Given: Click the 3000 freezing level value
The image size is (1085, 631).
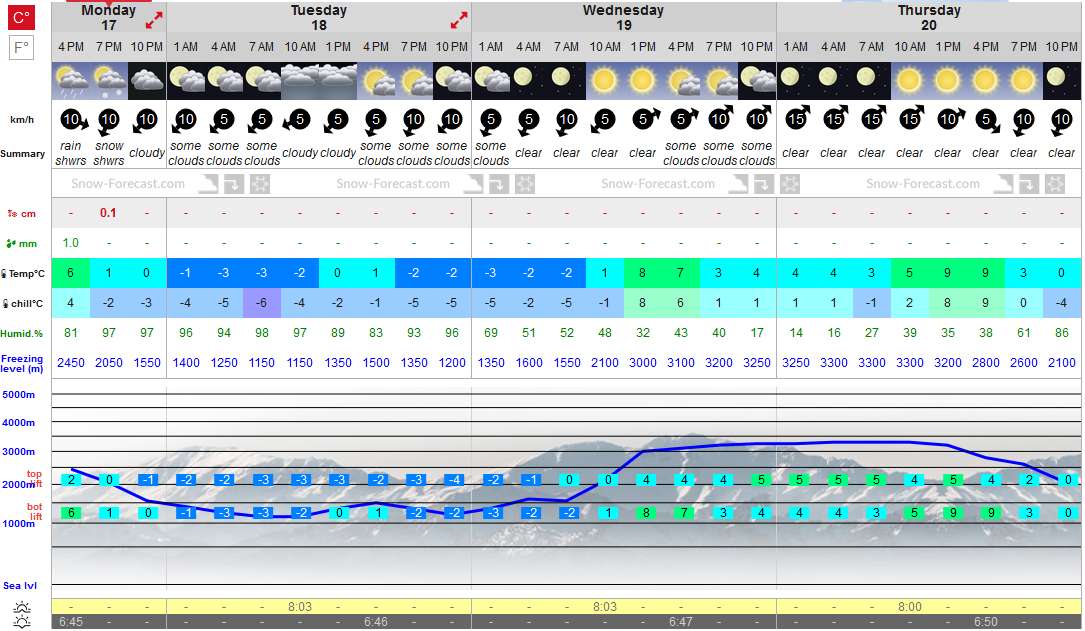Looking at the screenshot, I should pyautogui.click(x=643, y=363).
